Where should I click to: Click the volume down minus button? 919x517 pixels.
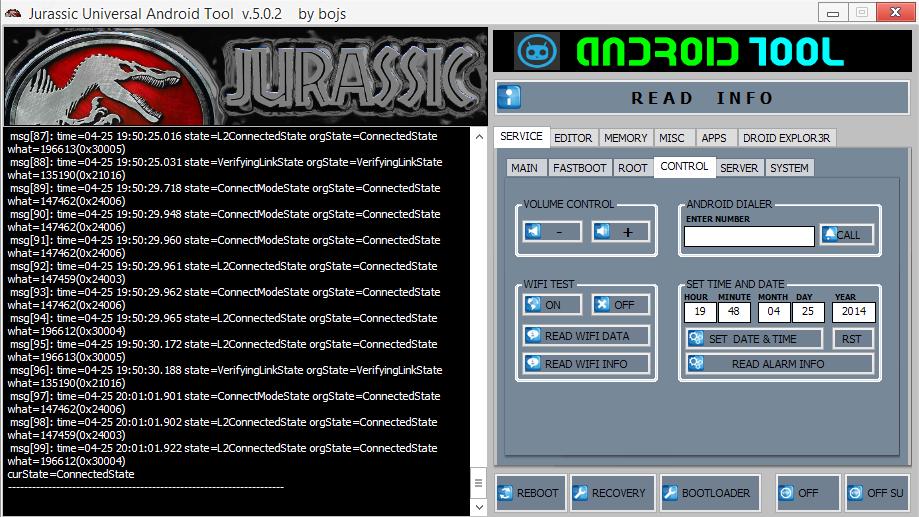pos(551,232)
